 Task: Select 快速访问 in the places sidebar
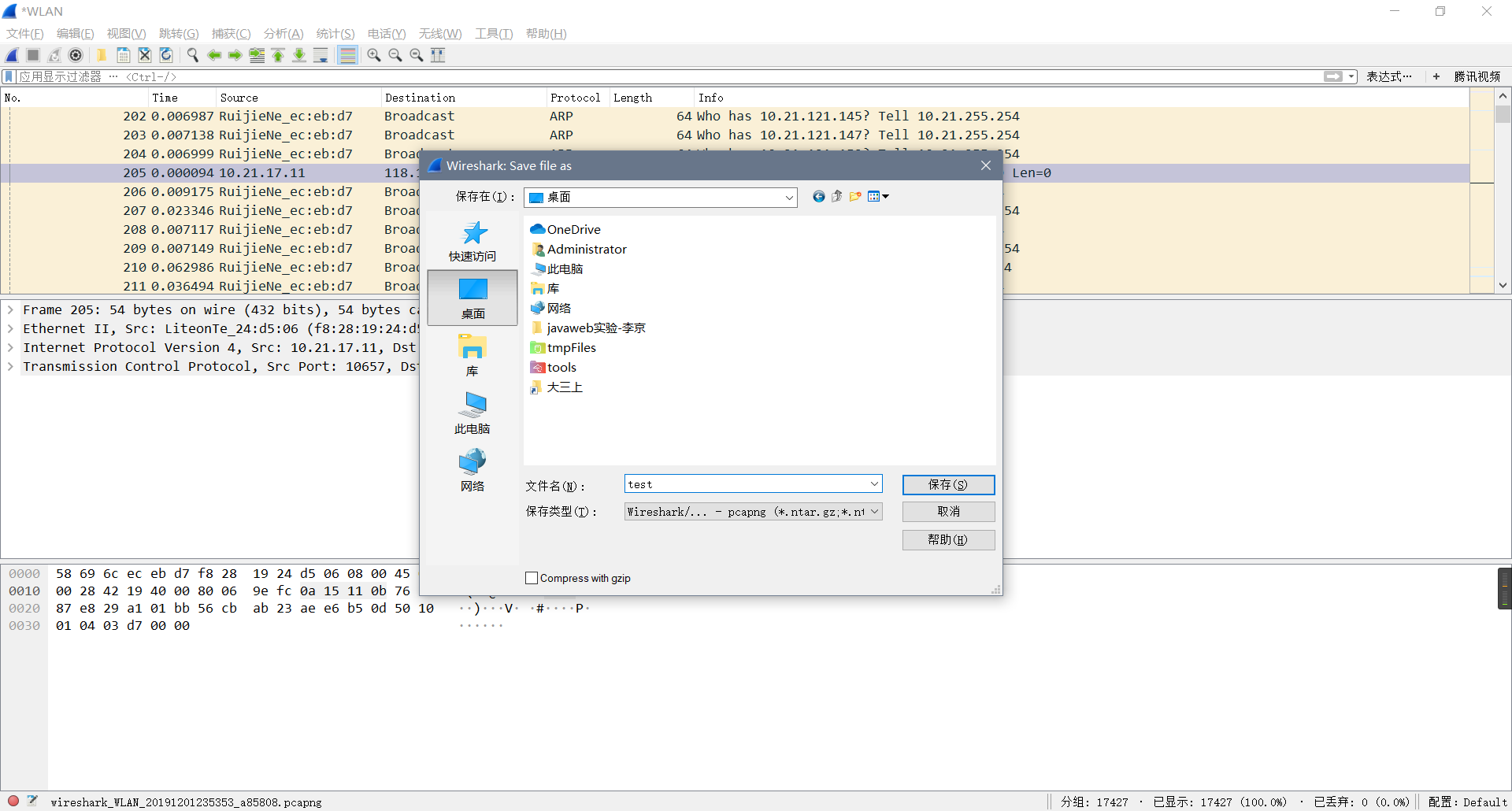(472, 242)
